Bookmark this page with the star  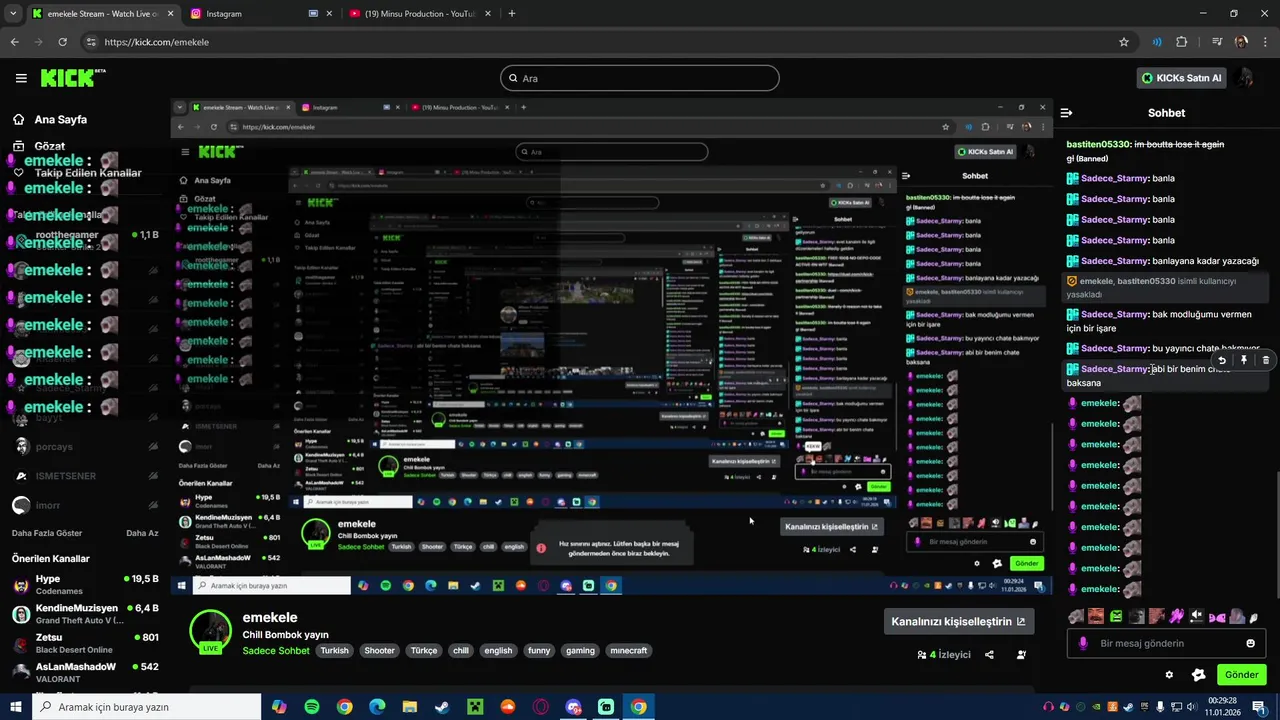coord(1124,42)
